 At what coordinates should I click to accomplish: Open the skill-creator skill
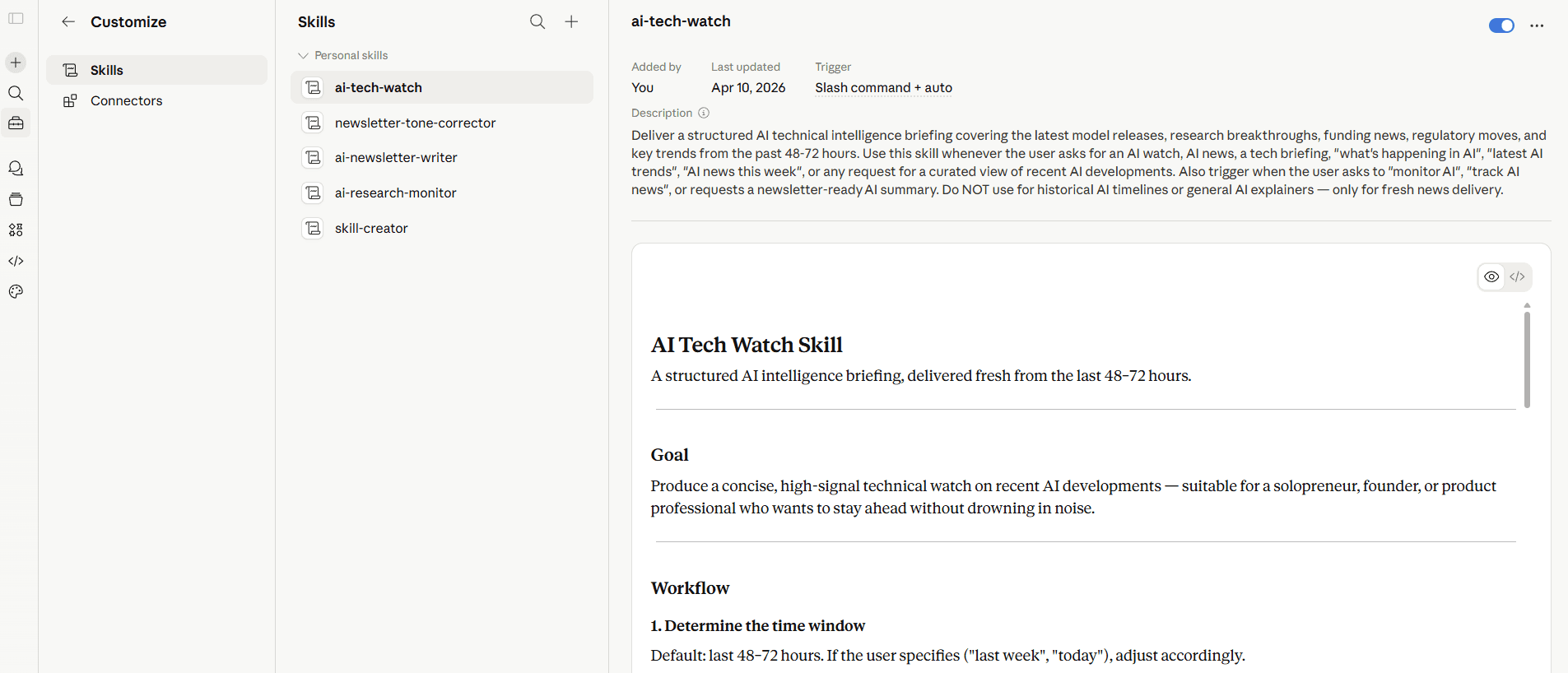coord(371,228)
